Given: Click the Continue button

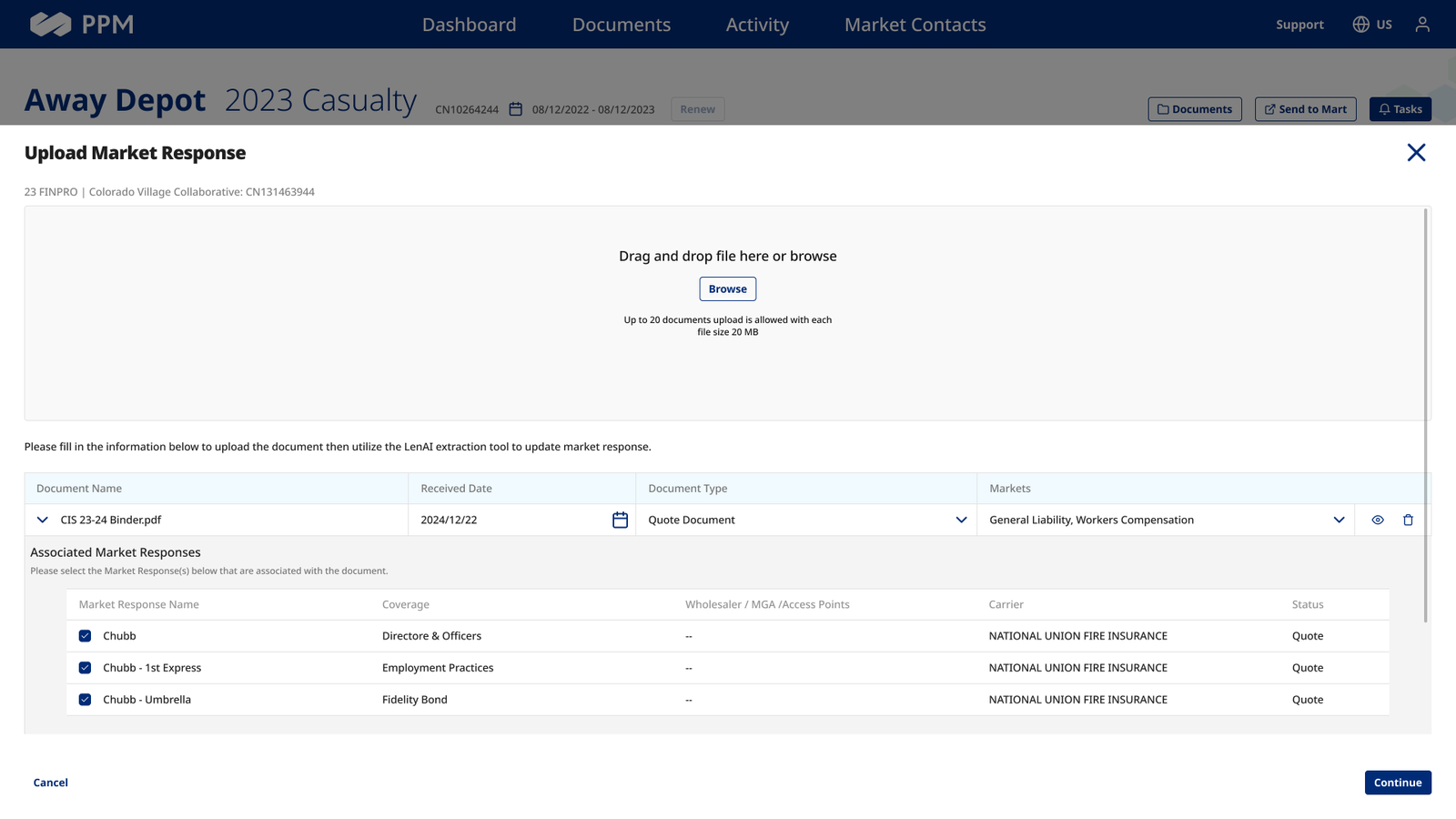Looking at the screenshot, I should click(1398, 783).
